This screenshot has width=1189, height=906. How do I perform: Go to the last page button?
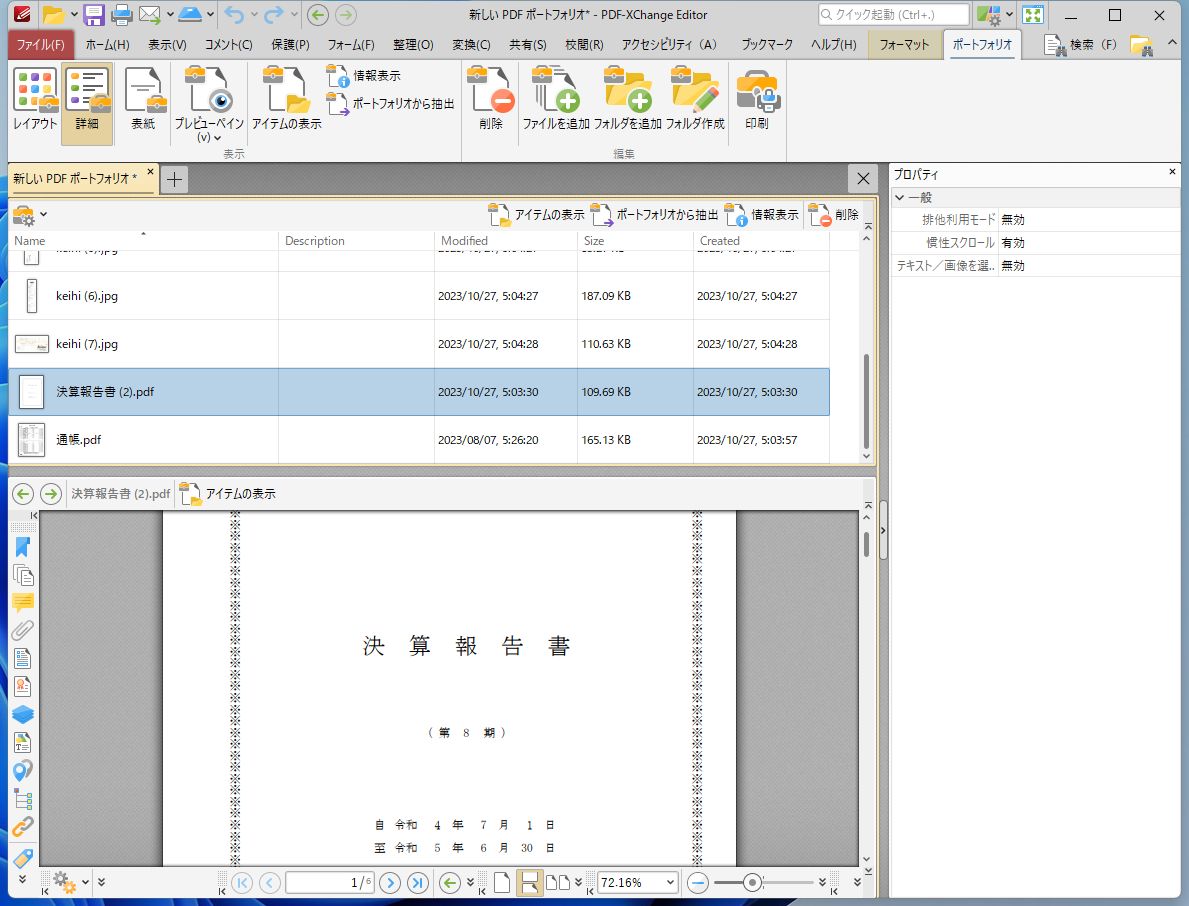tap(418, 882)
